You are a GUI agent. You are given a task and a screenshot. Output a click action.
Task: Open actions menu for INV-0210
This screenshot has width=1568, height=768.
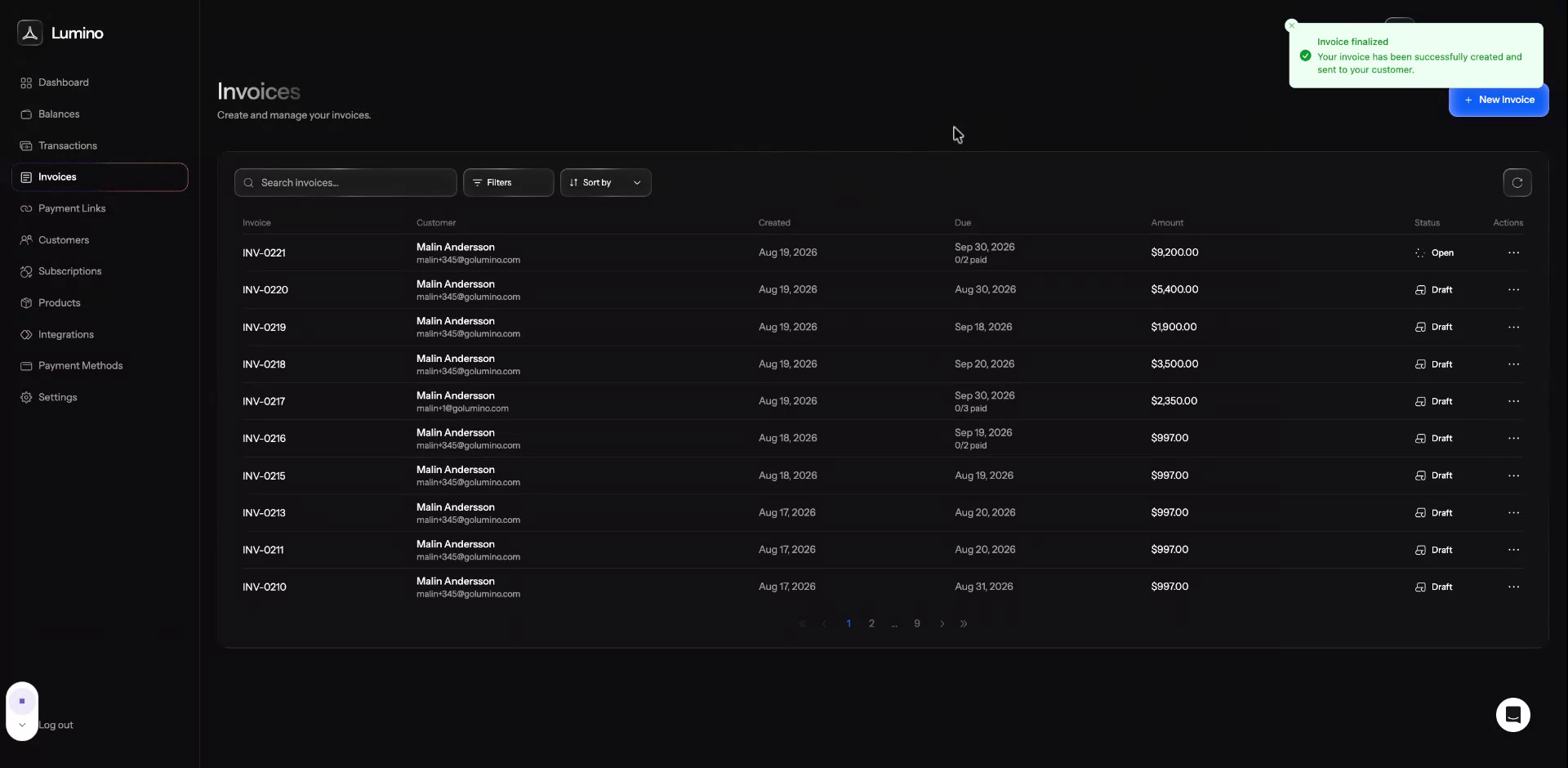coord(1513,587)
